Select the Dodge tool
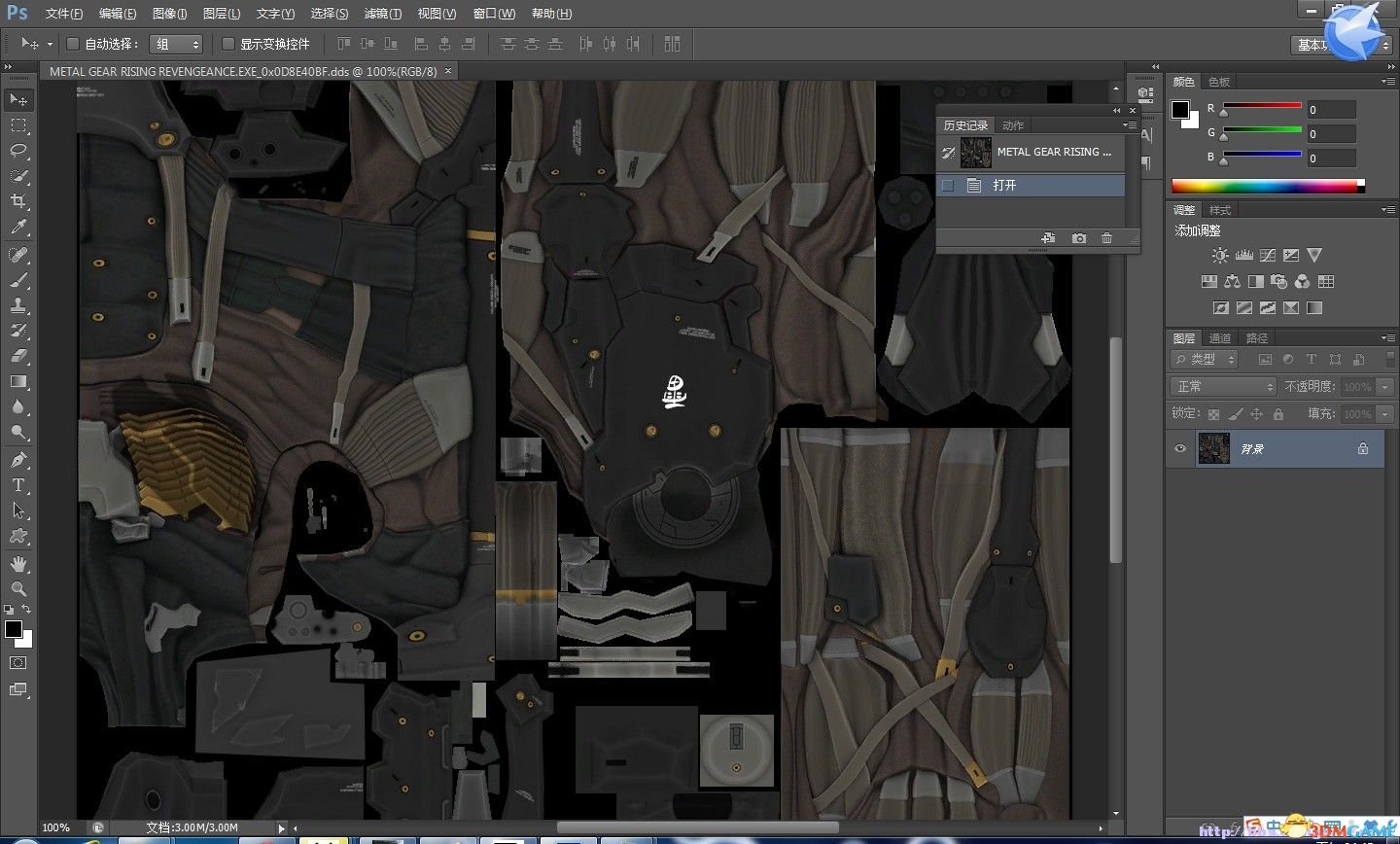This screenshot has width=1400, height=844. [x=17, y=432]
